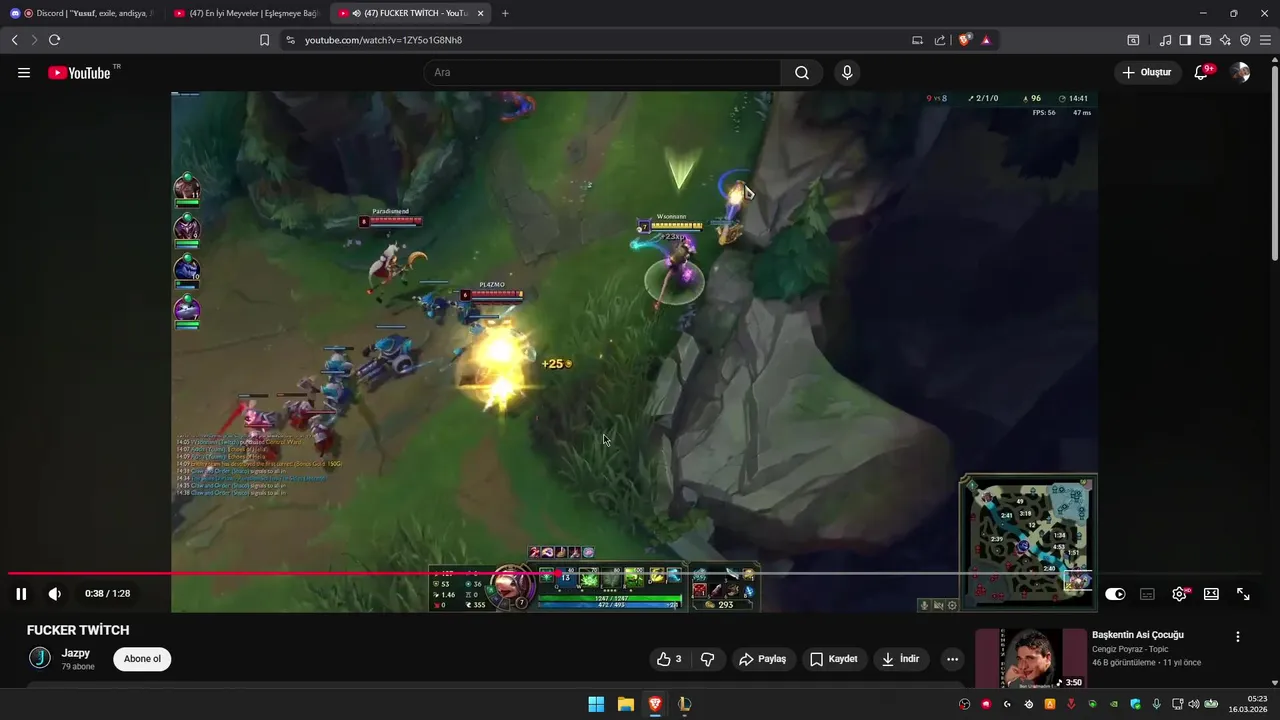Screen dimensions: 1280x720
Task: Open the browser tab search button
Action: pyautogui.click(x=1133, y=40)
